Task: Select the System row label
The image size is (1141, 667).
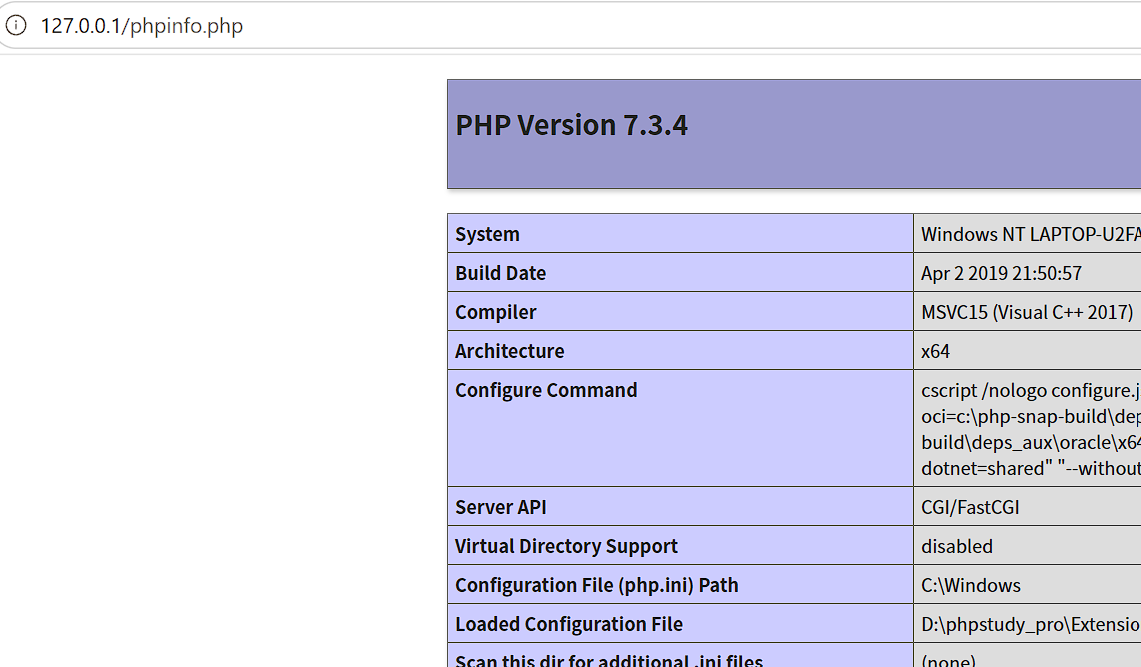Action: pyautogui.click(x=488, y=234)
